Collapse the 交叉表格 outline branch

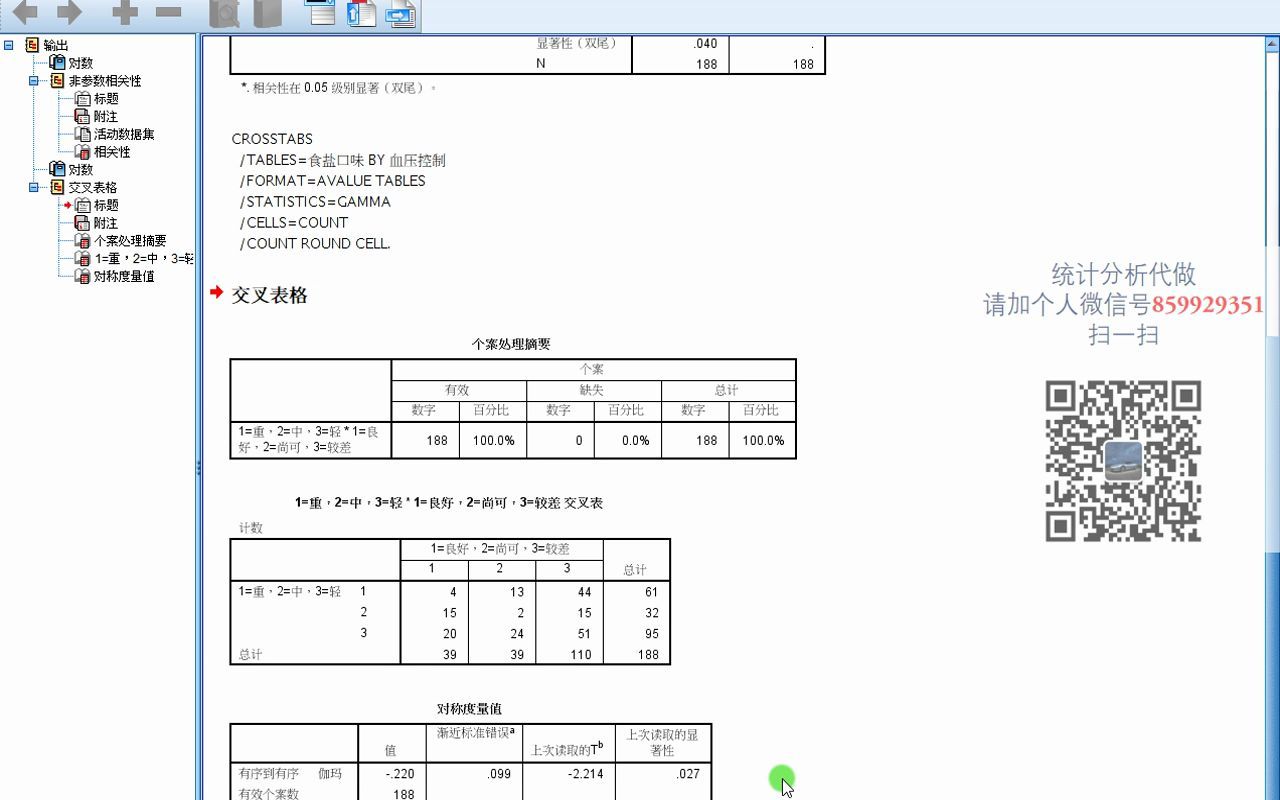tap(33, 187)
